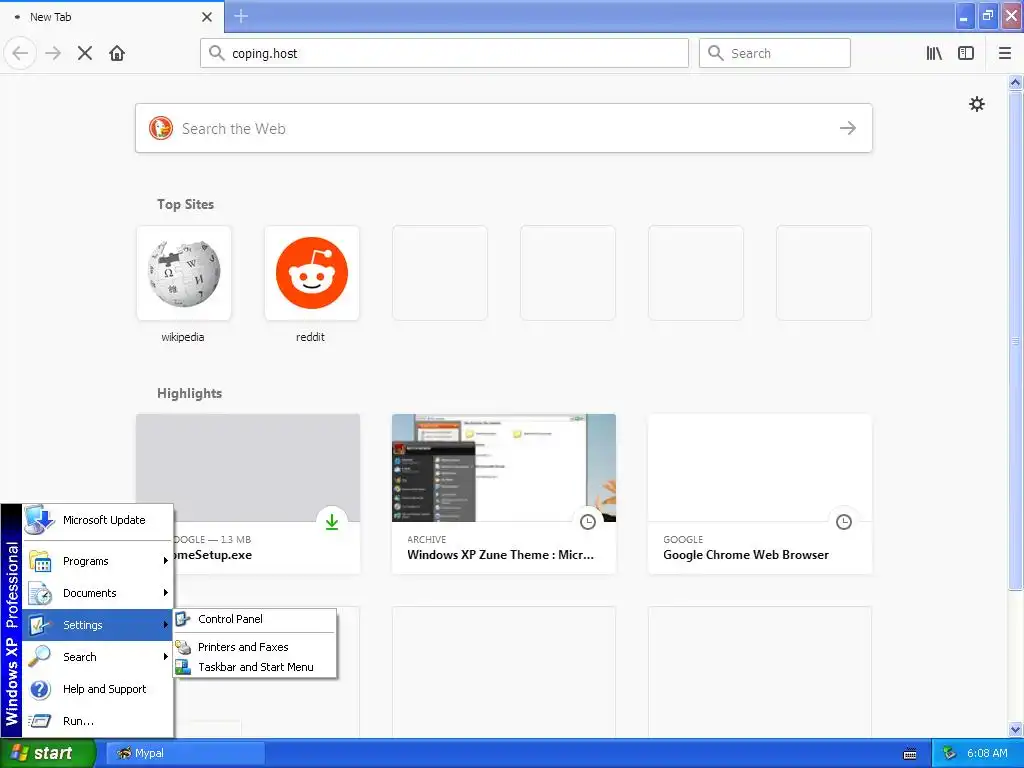Choose Control Panel from Settings submenu
The height and width of the screenshot is (768, 1024).
pyautogui.click(x=255, y=618)
